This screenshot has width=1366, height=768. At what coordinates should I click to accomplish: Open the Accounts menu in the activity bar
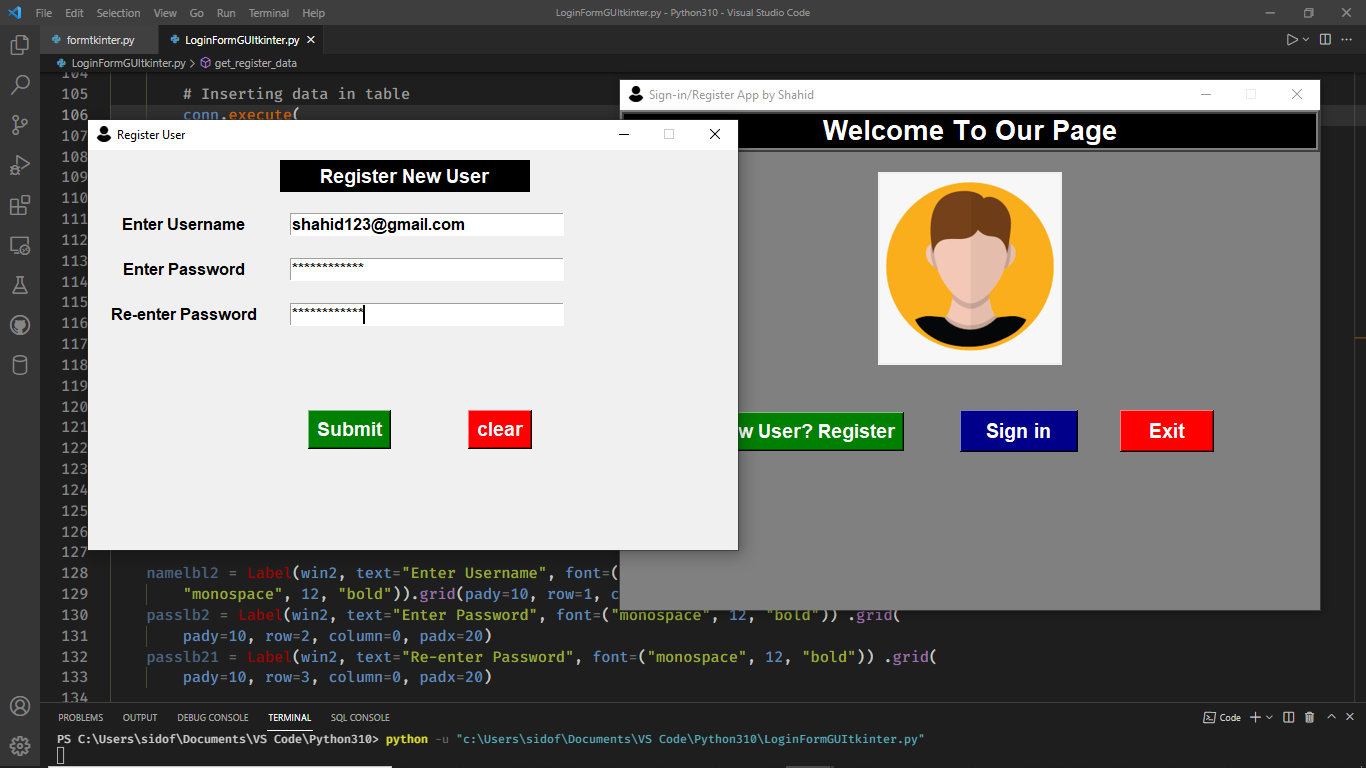tap(20, 707)
